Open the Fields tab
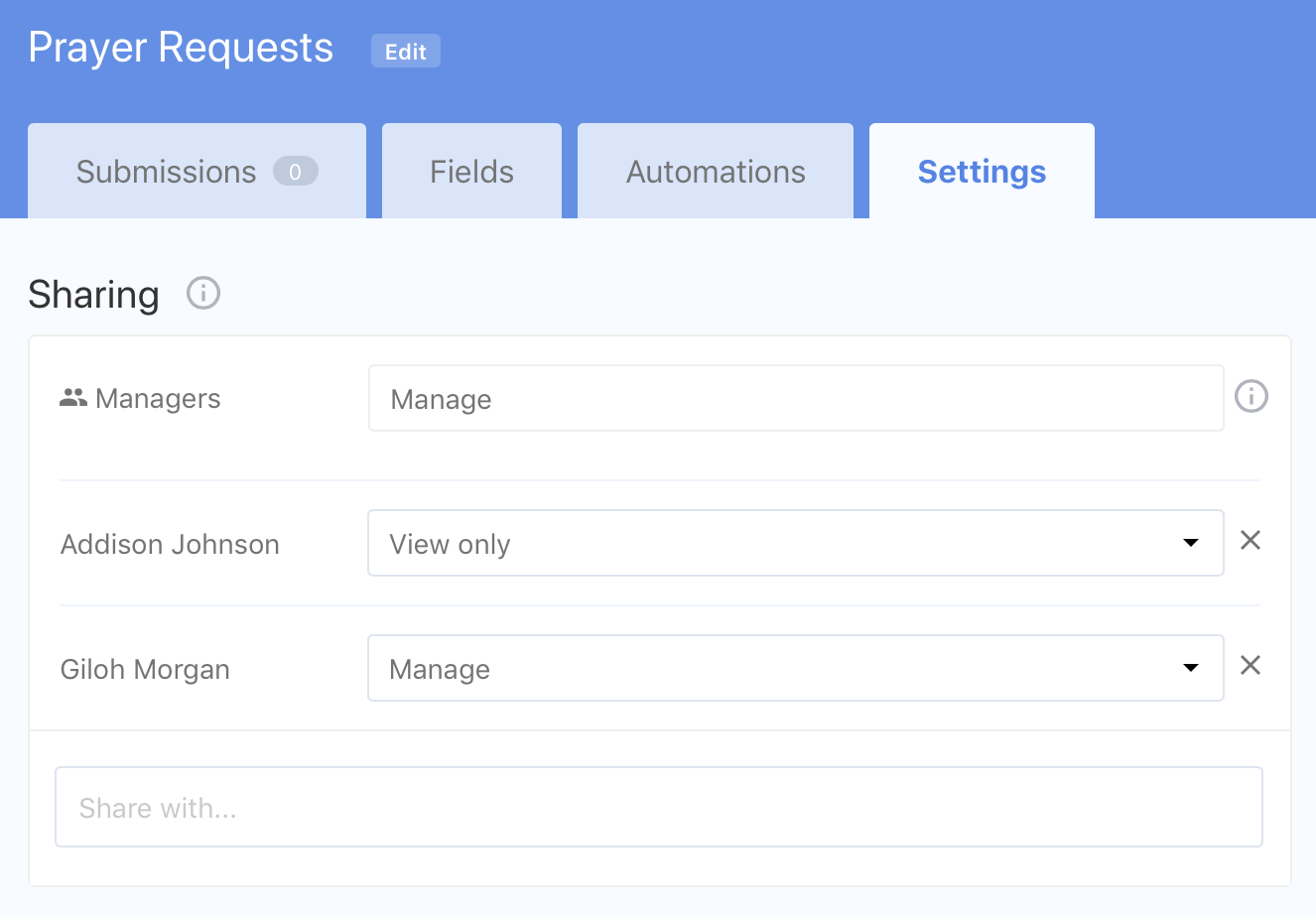Viewport: 1316px width, 917px height. (471, 172)
